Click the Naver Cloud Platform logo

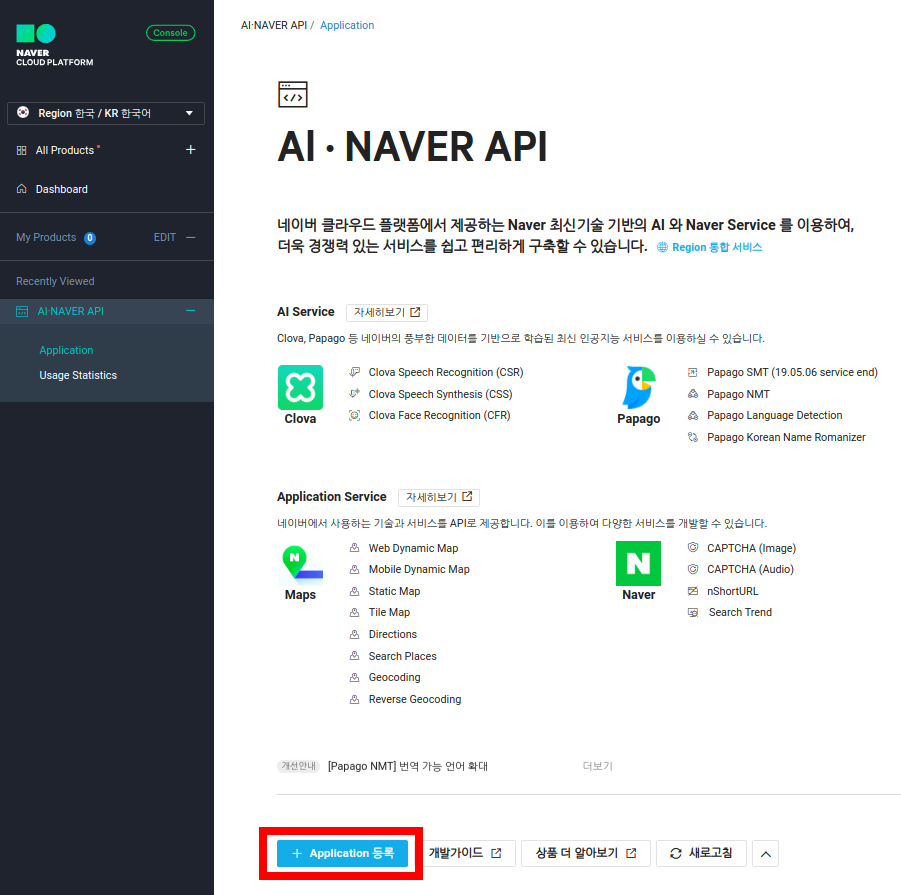click(x=54, y=45)
